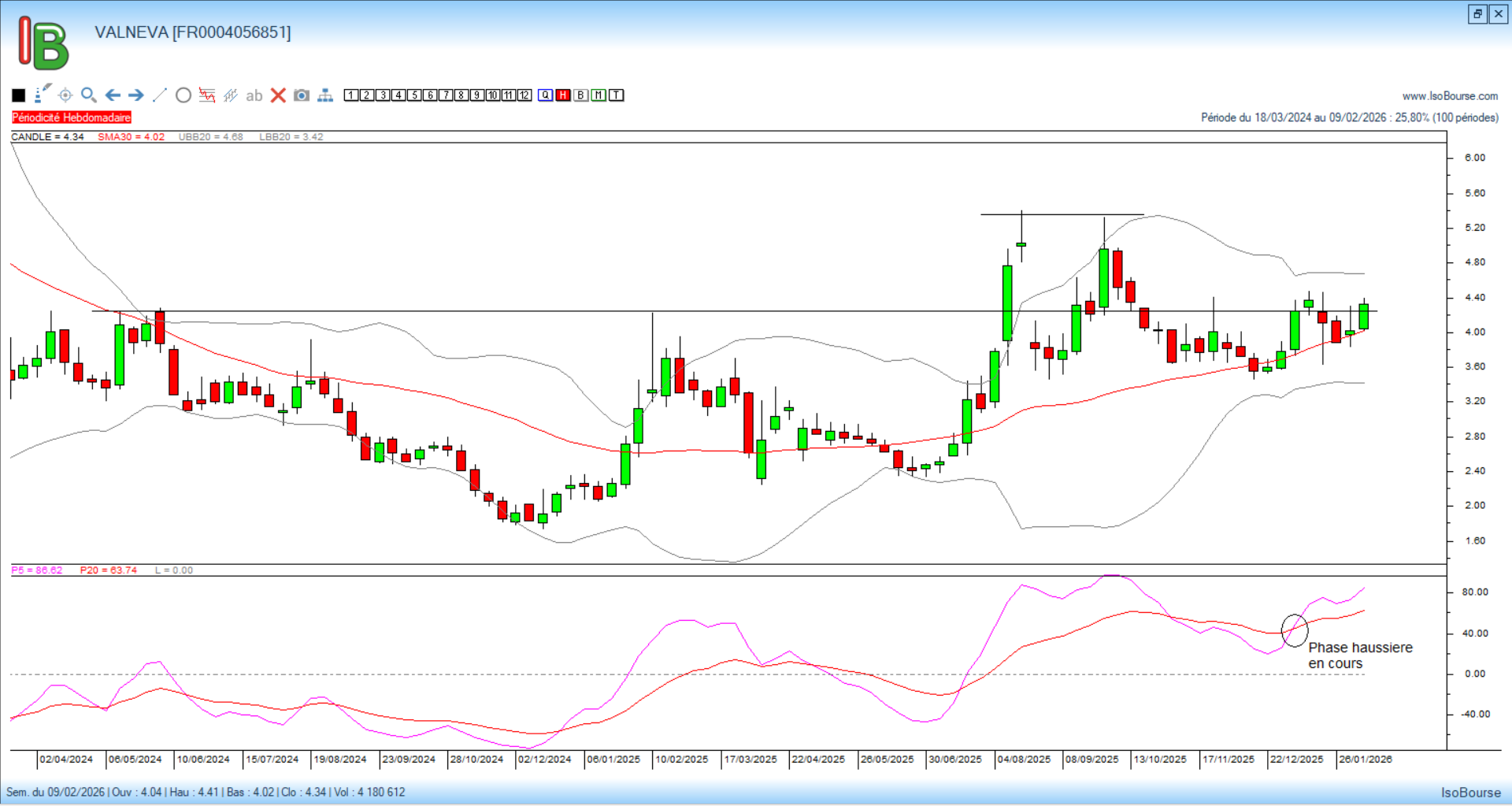This screenshot has height=806, width=1512.
Task: Select the crosshair target tool
Action: 65,95
